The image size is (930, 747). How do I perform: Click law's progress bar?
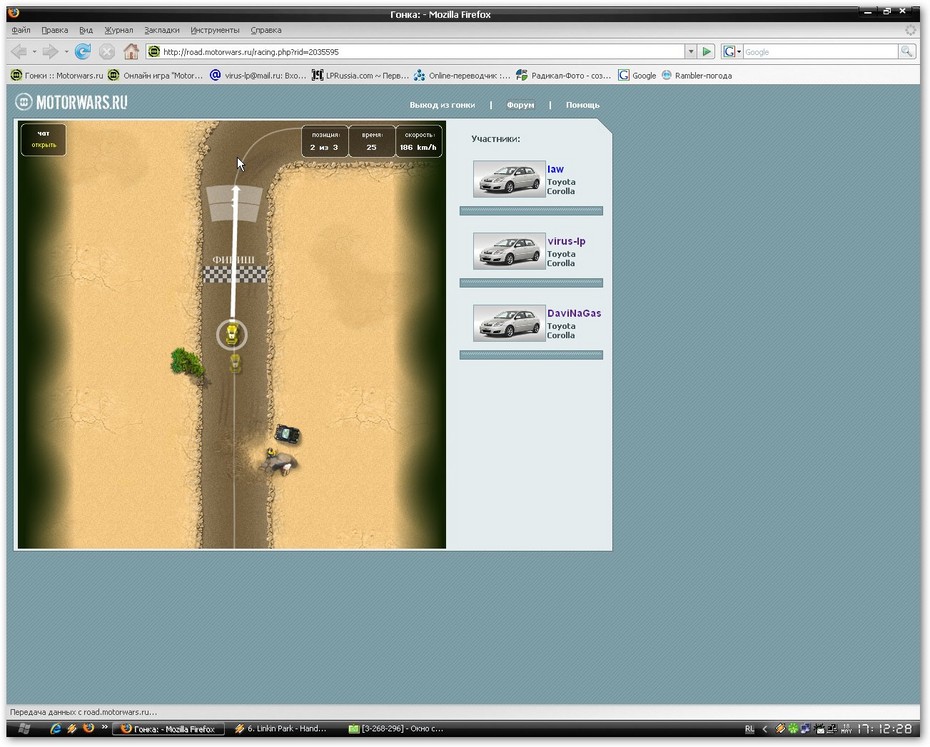[x=531, y=211]
